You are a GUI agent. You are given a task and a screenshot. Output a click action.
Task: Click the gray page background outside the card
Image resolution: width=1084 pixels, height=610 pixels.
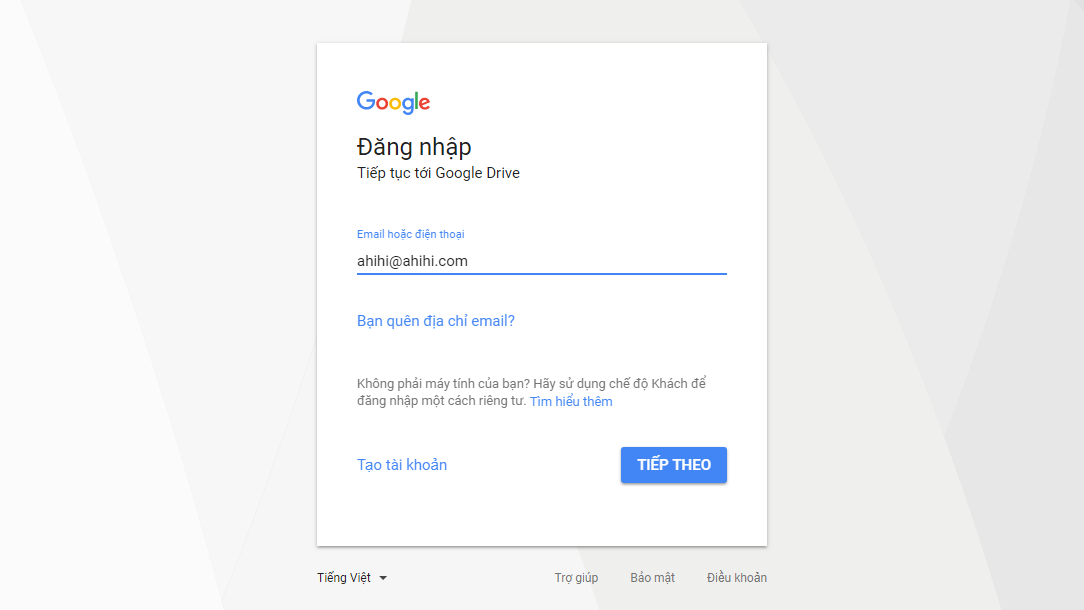point(150,300)
